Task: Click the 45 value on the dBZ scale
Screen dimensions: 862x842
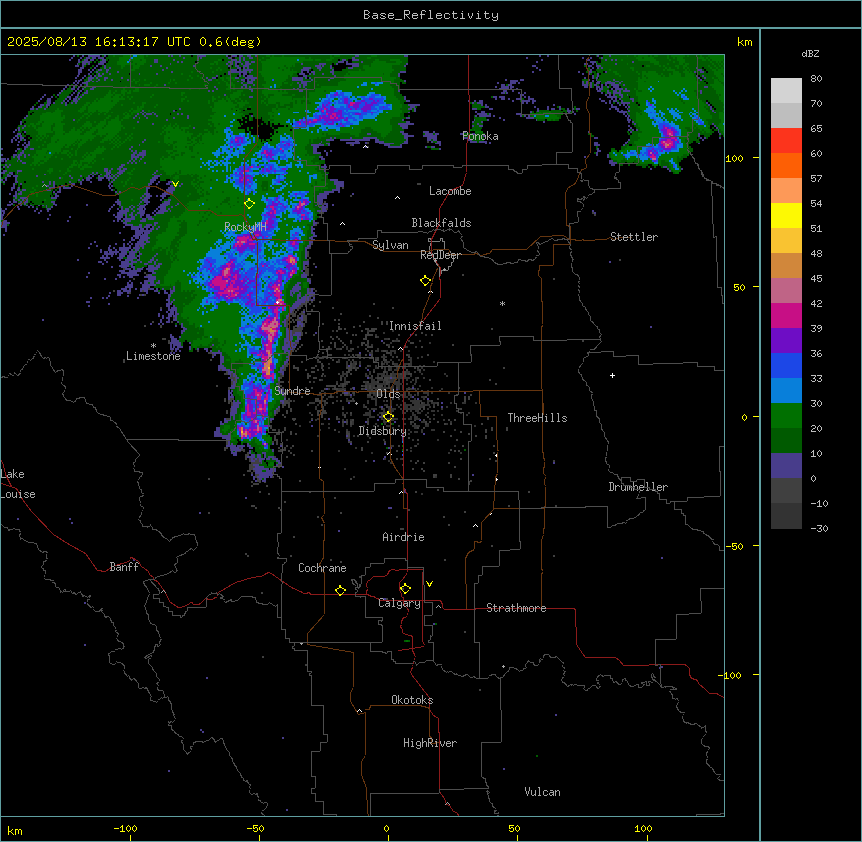Action: tap(816, 279)
